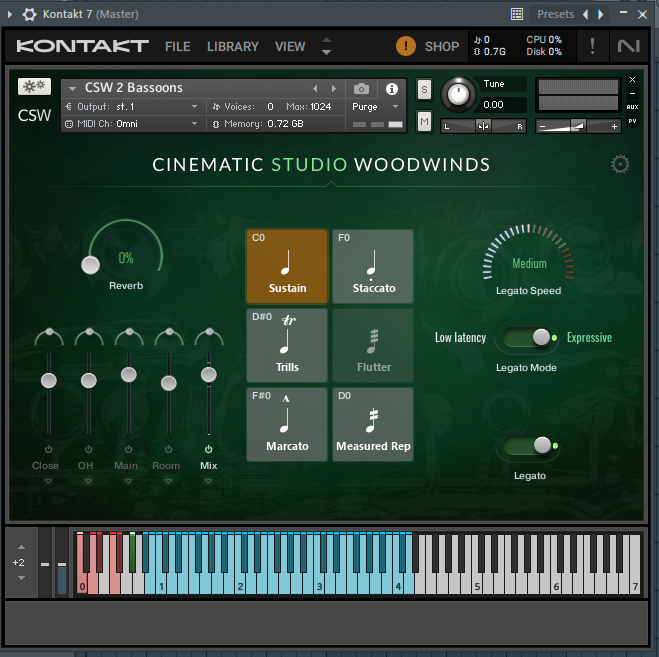Toggle the PV button
This screenshot has width=659, height=657.
[x=632, y=121]
